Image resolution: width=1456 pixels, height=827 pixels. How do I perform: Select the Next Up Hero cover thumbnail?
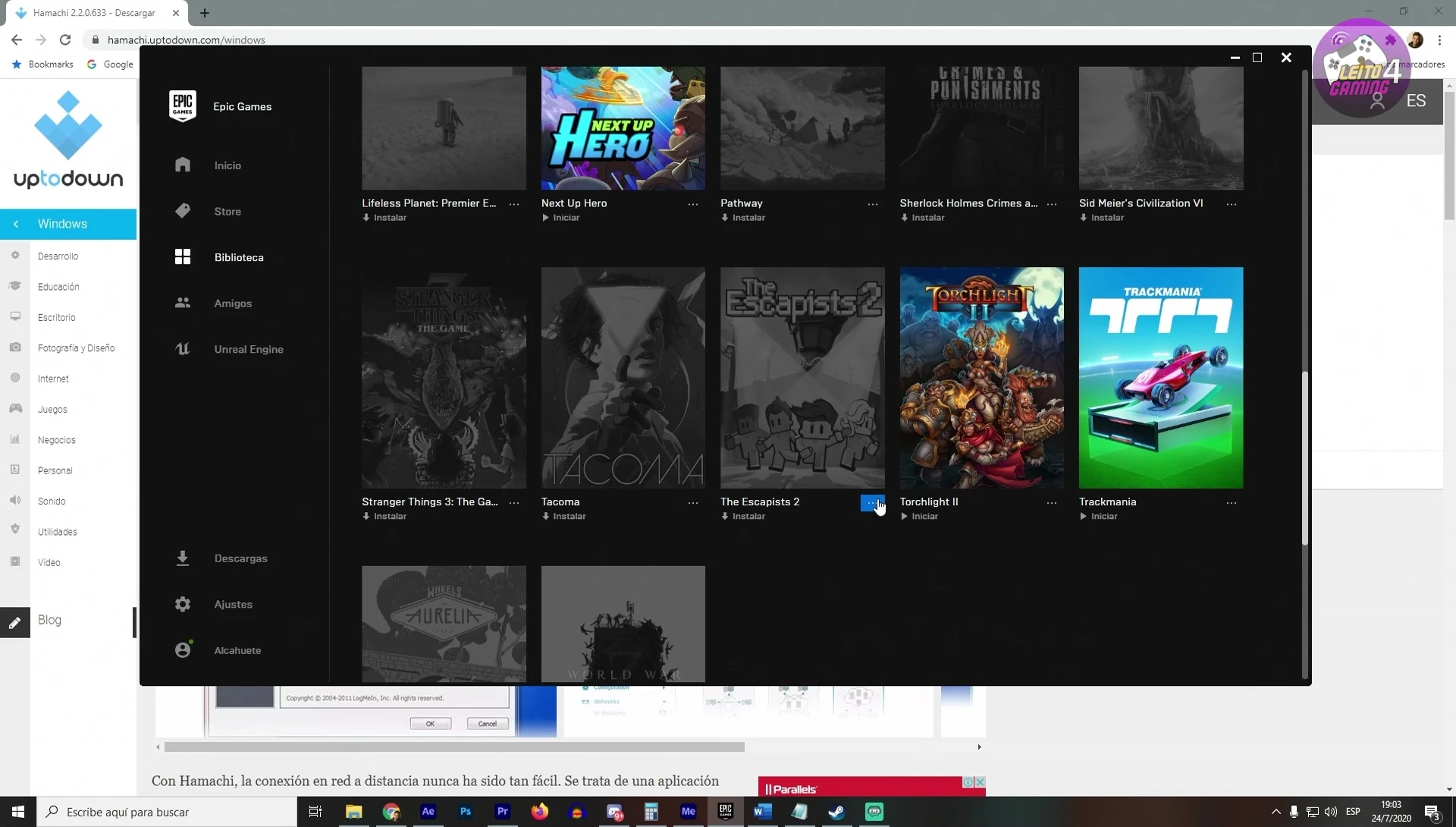pyautogui.click(x=623, y=127)
